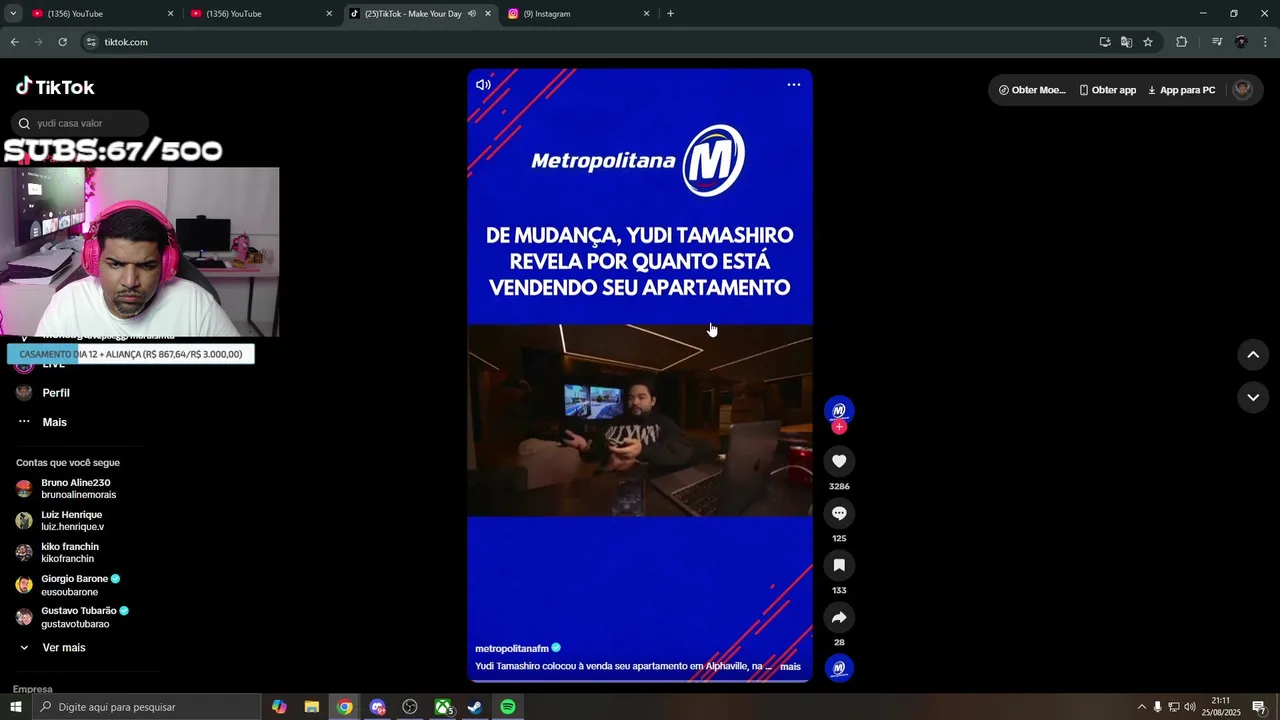This screenshot has height=720, width=1280.
Task: Open the metropolitanafm avatar beside the video
Action: [x=839, y=410]
